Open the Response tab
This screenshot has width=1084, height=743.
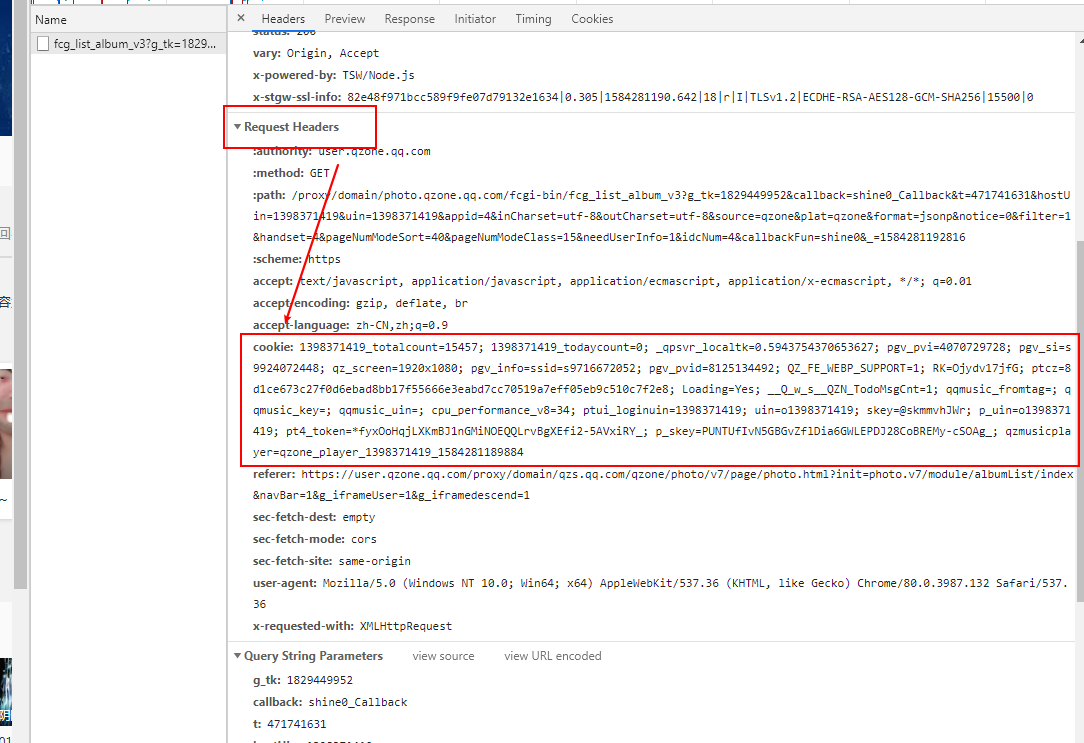coord(409,18)
